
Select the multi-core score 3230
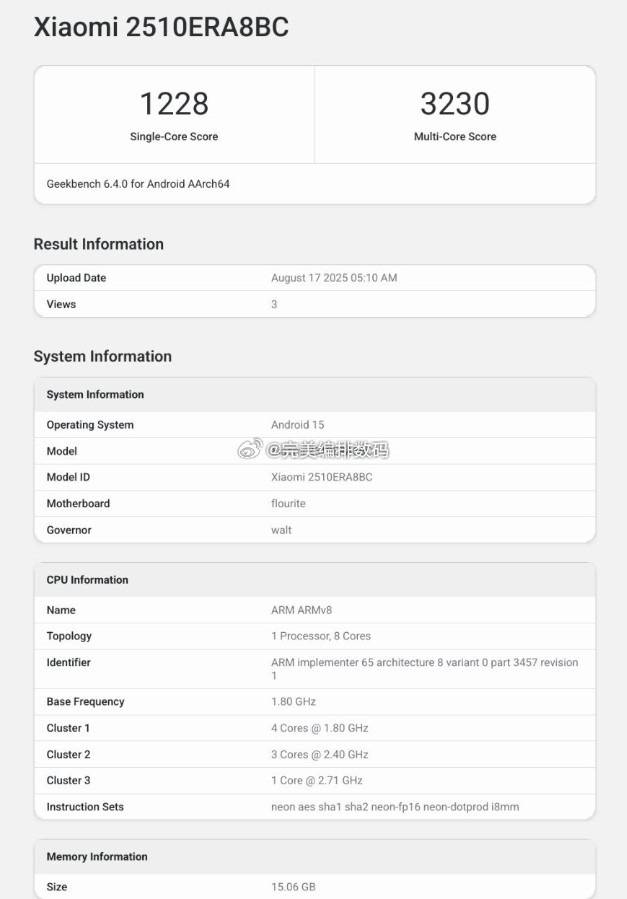(455, 103)
